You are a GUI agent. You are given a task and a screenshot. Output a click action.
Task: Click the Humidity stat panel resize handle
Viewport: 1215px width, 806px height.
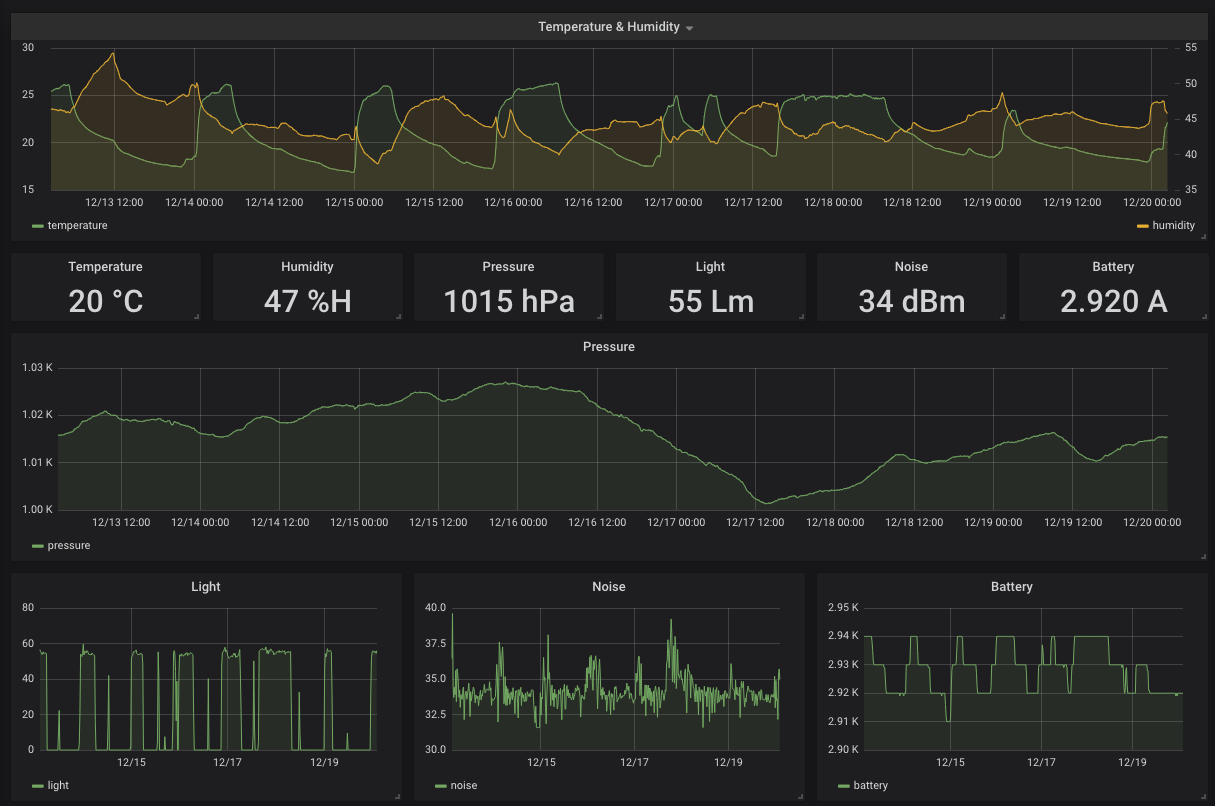398,317
